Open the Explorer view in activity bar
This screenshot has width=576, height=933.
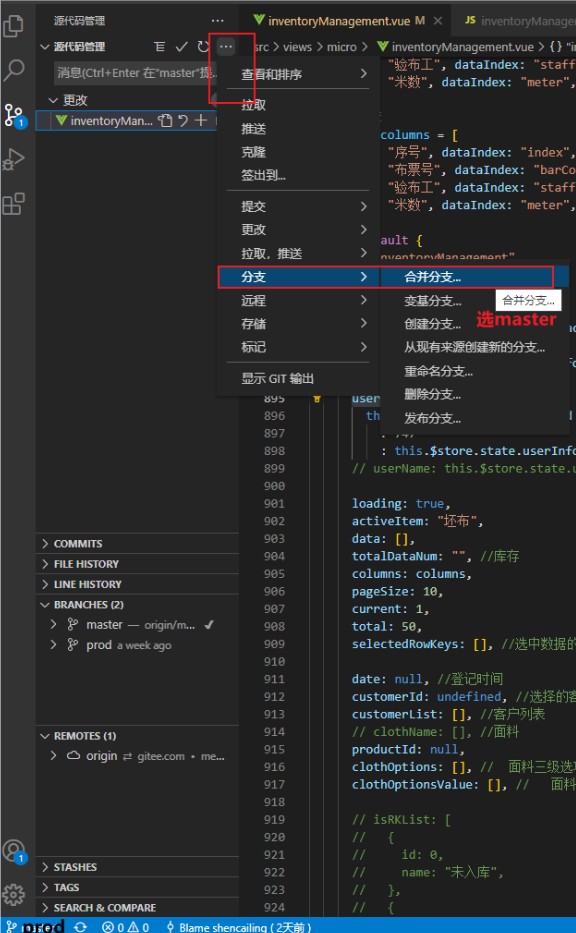(13, 26)
